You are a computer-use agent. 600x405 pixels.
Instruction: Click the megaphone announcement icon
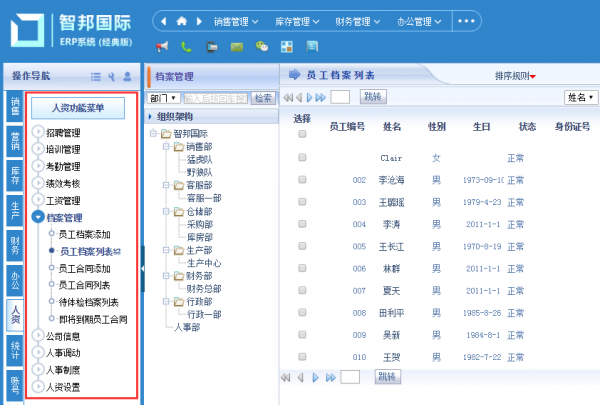pyautogui.click(x=162, y=47)
